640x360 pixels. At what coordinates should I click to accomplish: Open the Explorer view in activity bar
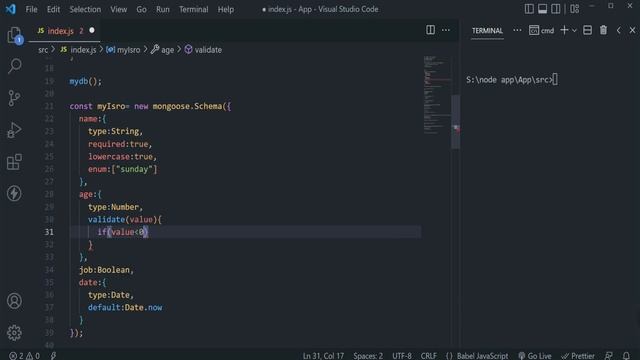point(14,35)
